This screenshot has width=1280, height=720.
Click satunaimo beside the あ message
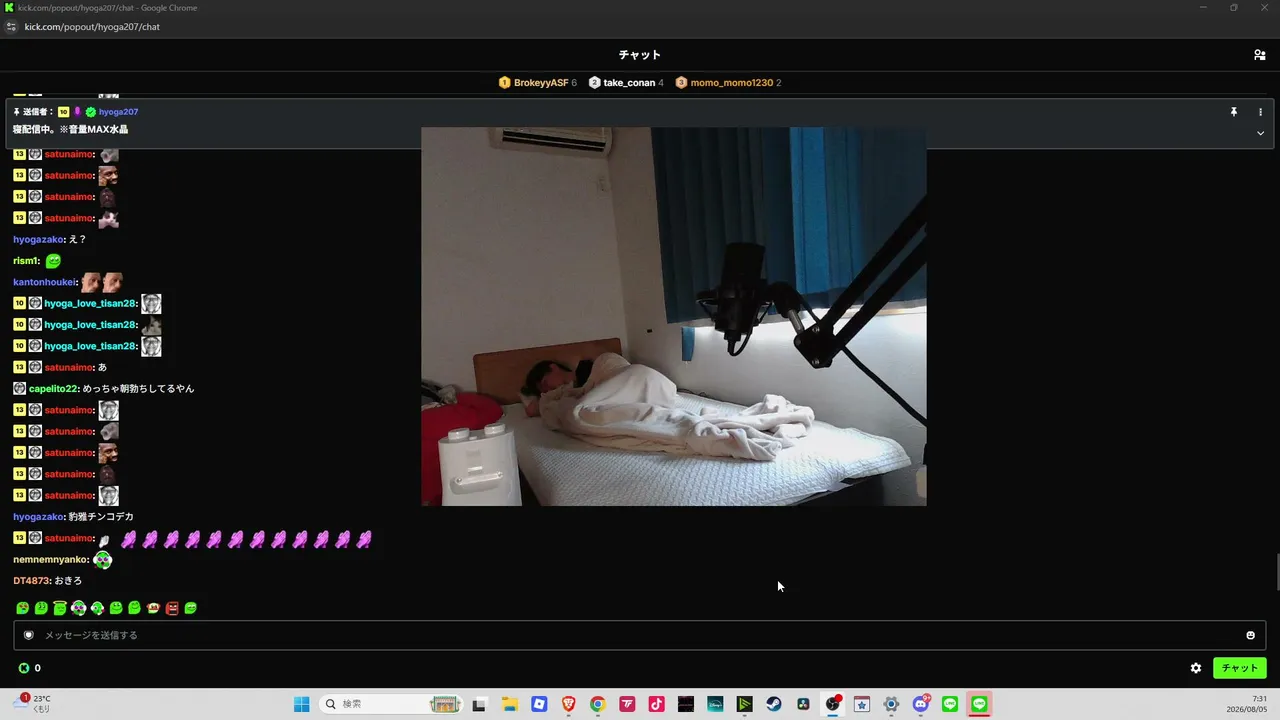tap(70, 367)
